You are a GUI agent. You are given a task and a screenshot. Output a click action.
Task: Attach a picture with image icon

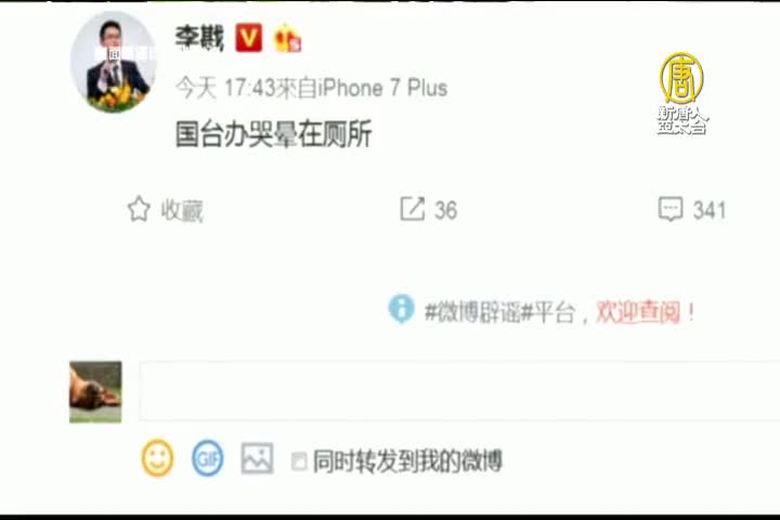click(x=257, y=458)
